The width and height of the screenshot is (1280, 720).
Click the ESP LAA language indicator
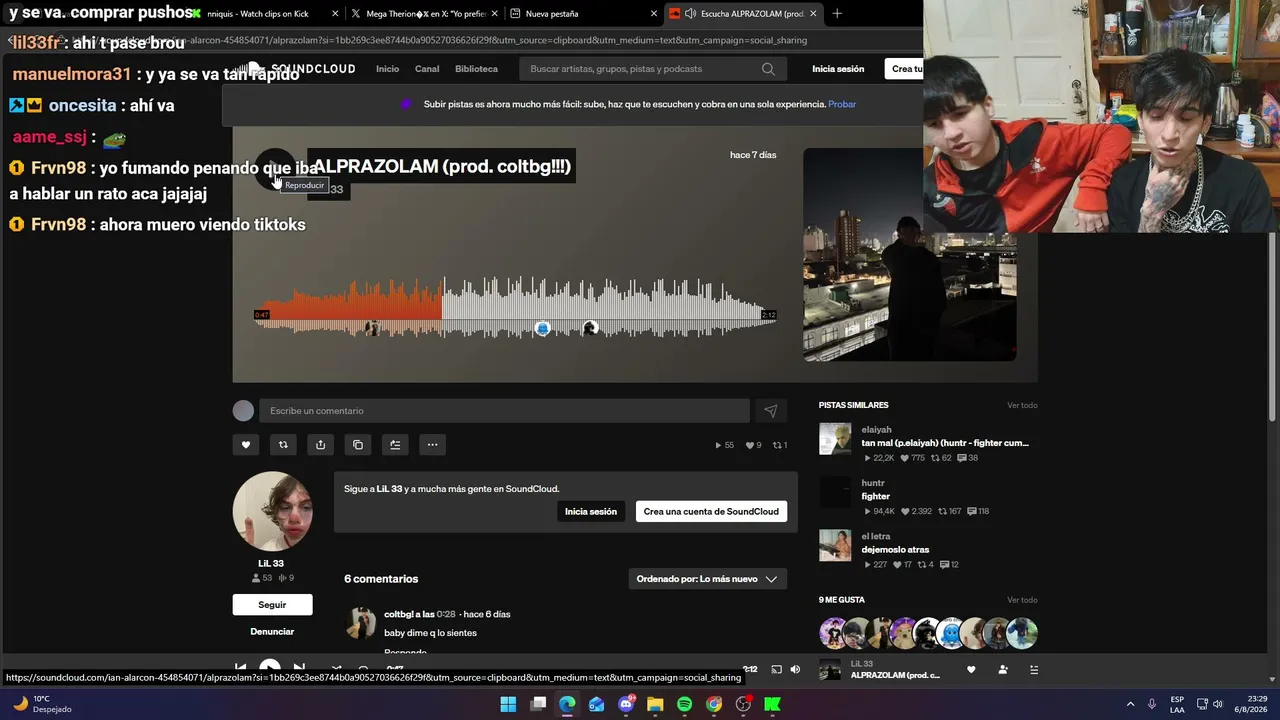pyautogui.click(x=1177, y=704)
